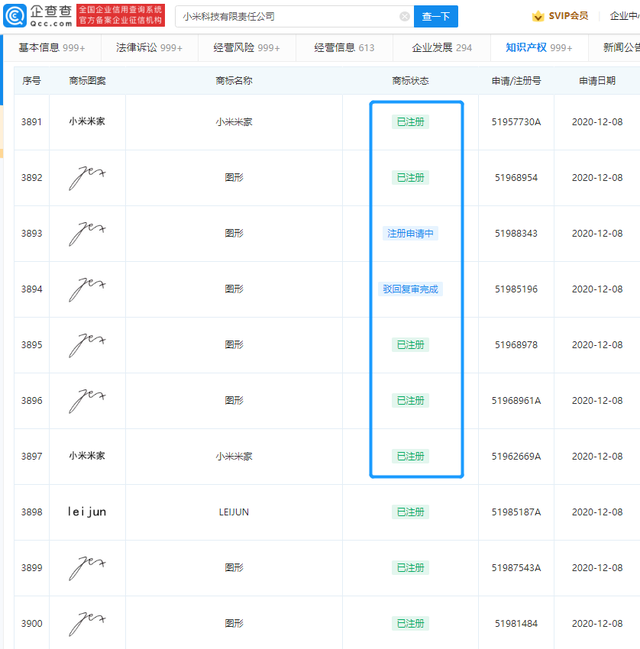640x649 pixels.
Task: Open the LEIJUN trademark name link
Action: tap(234, 512)
